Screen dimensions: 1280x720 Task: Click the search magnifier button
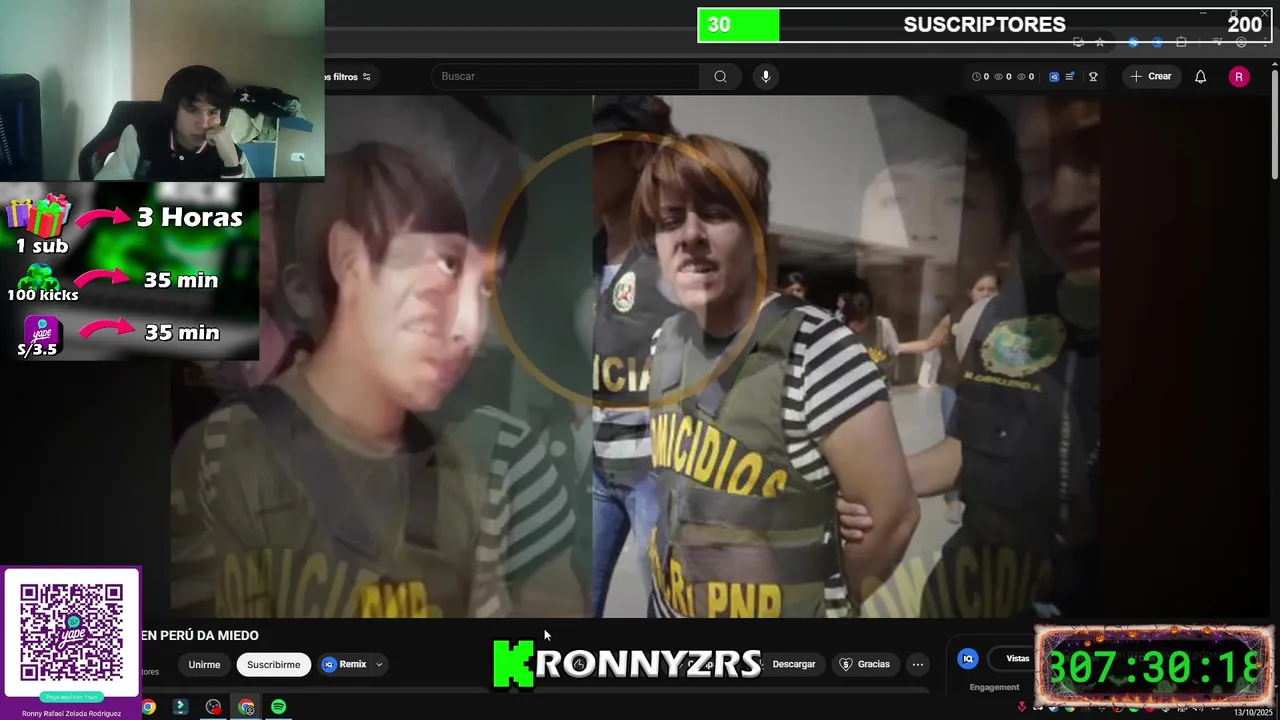720,77
